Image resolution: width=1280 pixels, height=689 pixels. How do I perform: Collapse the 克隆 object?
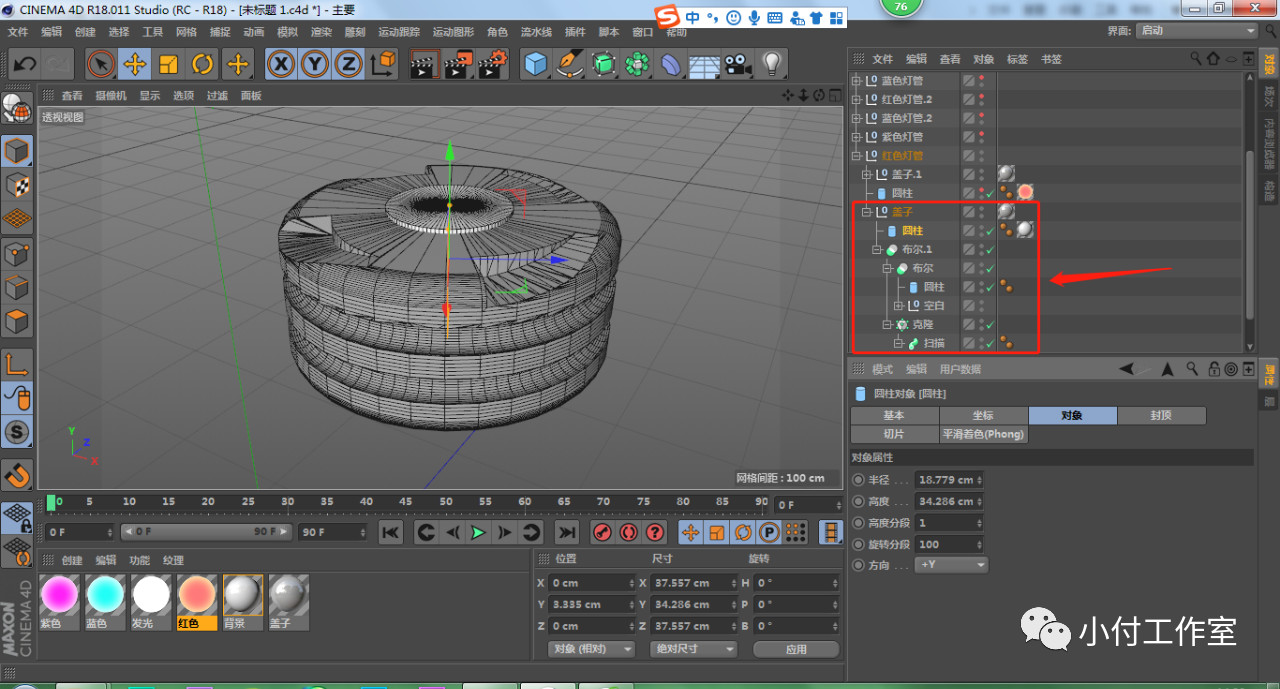point(887,325)
